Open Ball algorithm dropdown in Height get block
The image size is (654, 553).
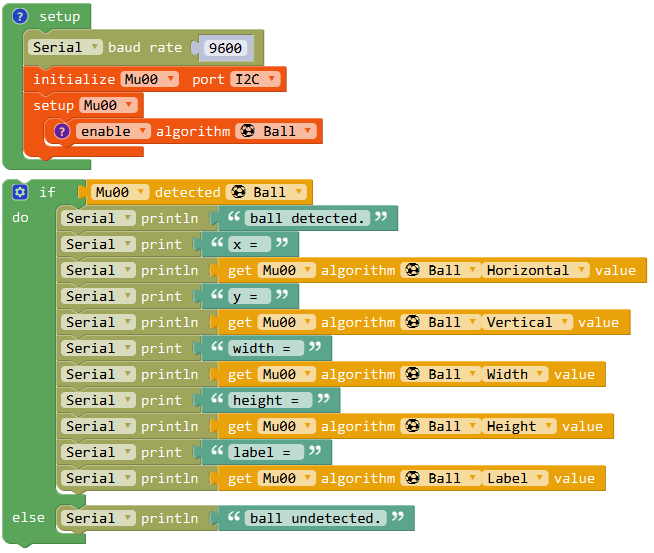[441, 426]
